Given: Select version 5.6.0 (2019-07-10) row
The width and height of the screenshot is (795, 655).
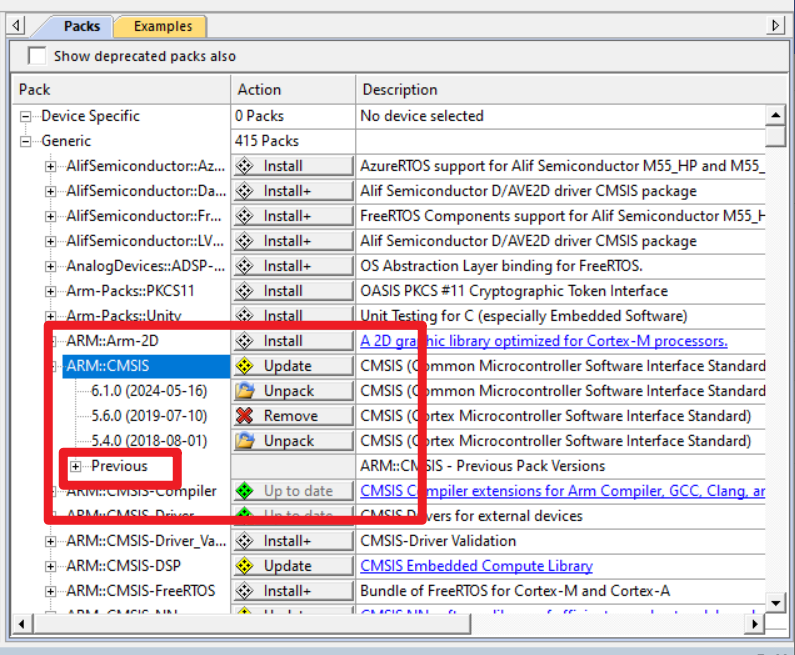Looking at the screenshot, I should click(149, 416).
